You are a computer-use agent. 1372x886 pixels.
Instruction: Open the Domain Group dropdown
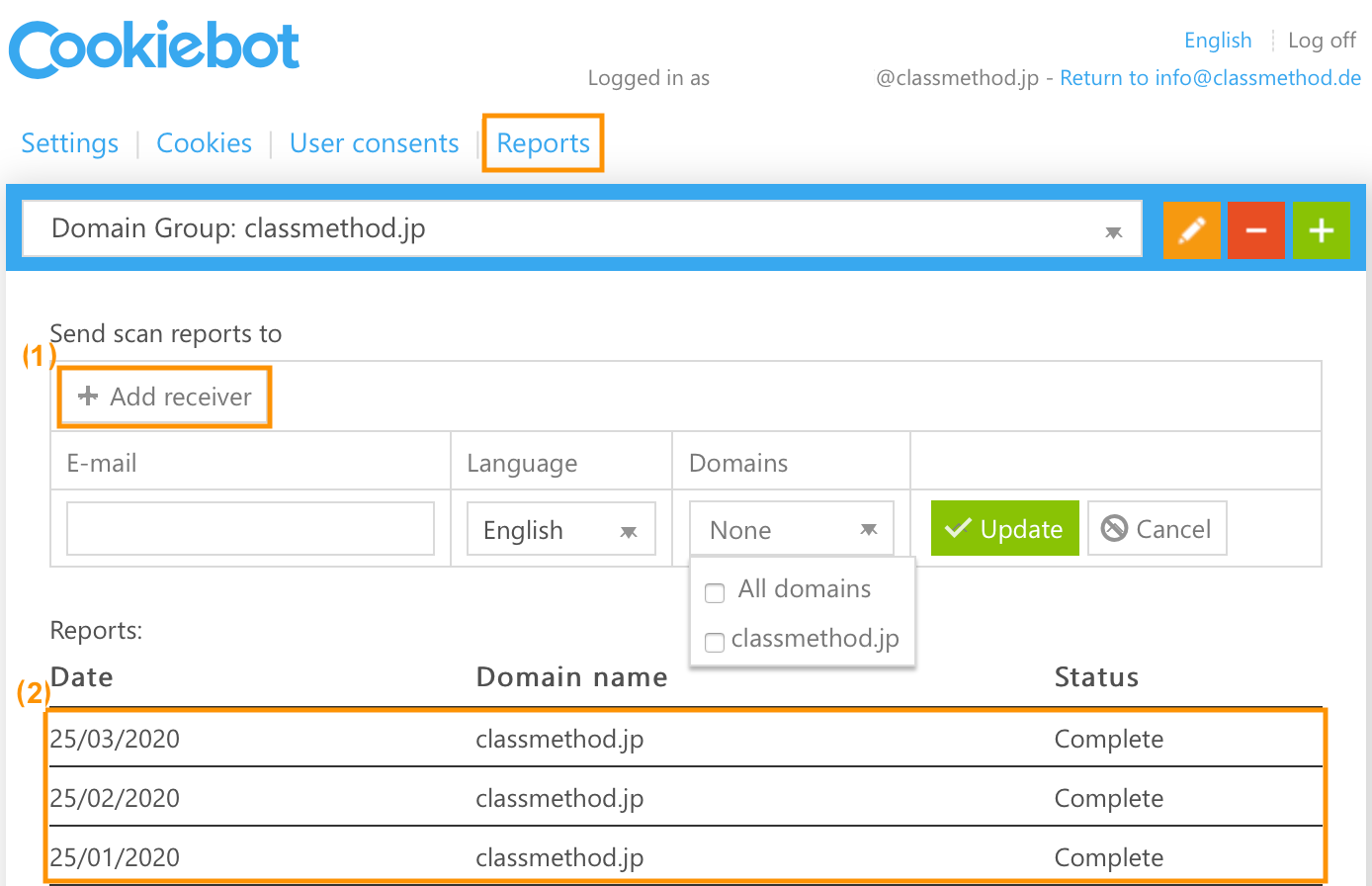tap(582, 229)
